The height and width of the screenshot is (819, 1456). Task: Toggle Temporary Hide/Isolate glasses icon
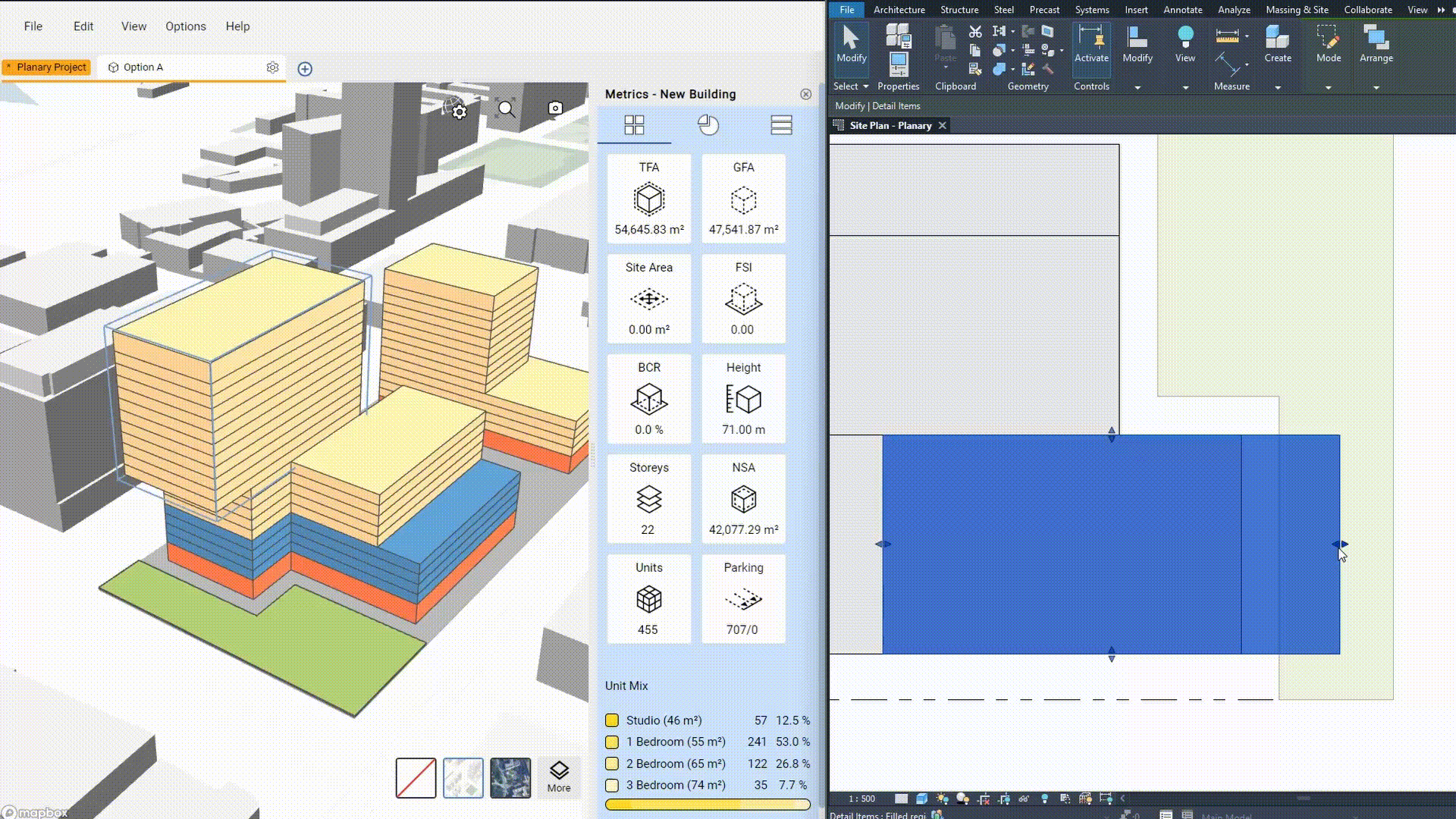tap(1025, 799)
